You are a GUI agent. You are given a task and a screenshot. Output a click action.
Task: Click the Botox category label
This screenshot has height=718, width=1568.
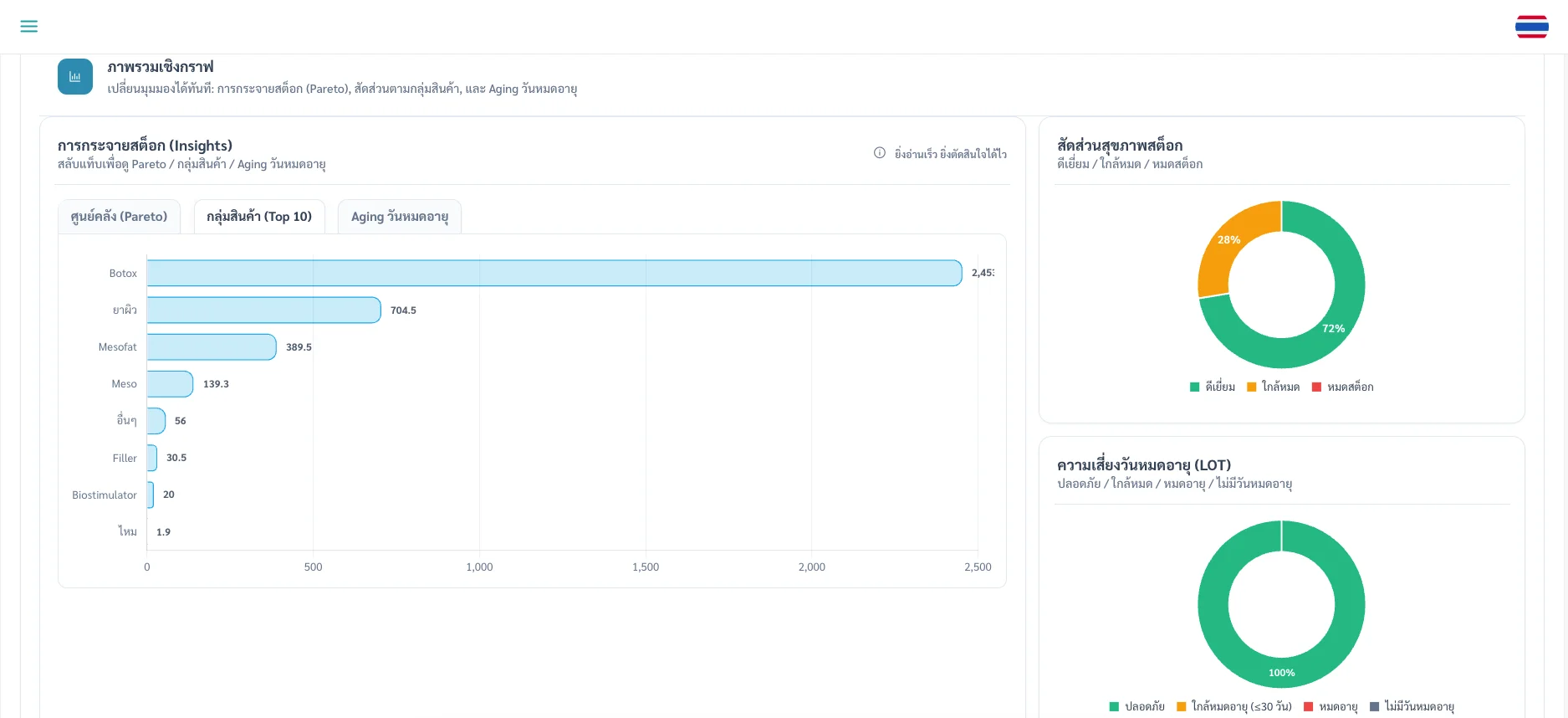(x=123, y=274)
